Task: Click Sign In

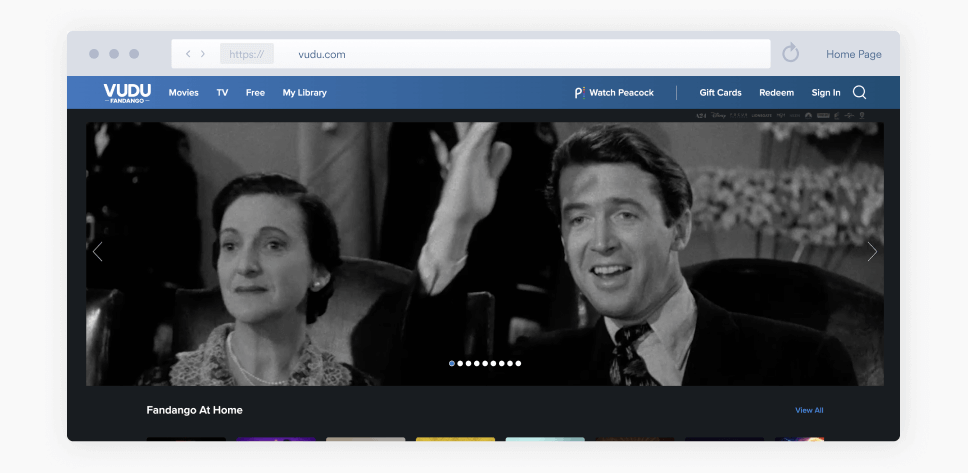Action: 826,93
